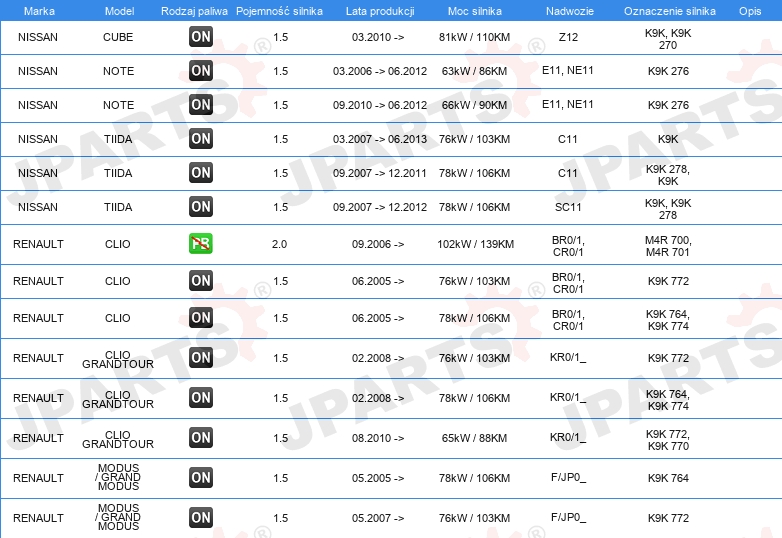Select the Z12 body code cell
The height and width of the screenshot is (538, 782).
(x=568, y=37)
